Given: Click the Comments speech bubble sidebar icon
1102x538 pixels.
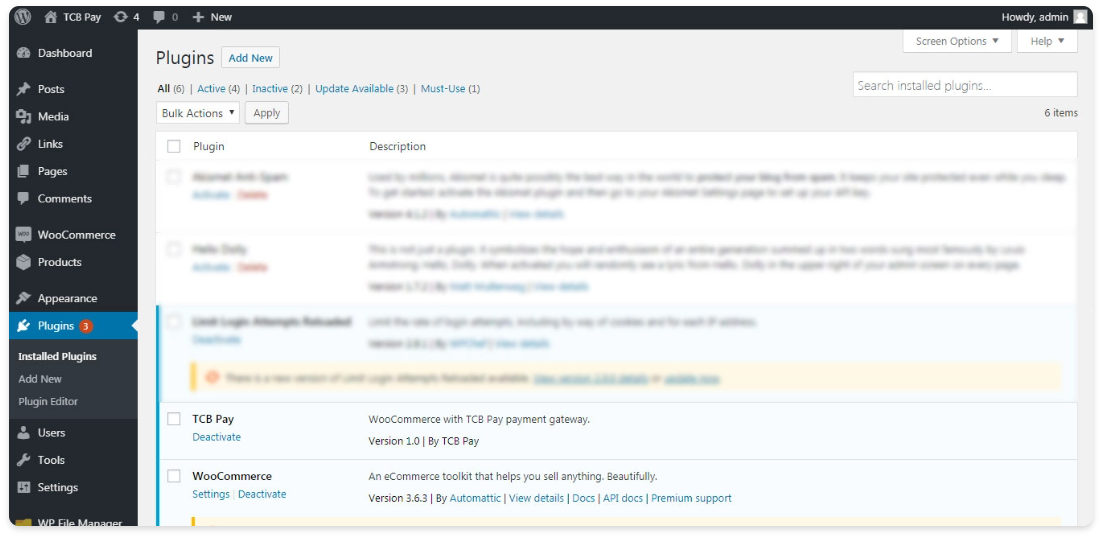Looking at the screenshot, I should pyautogui.click(x=24, y=199).
